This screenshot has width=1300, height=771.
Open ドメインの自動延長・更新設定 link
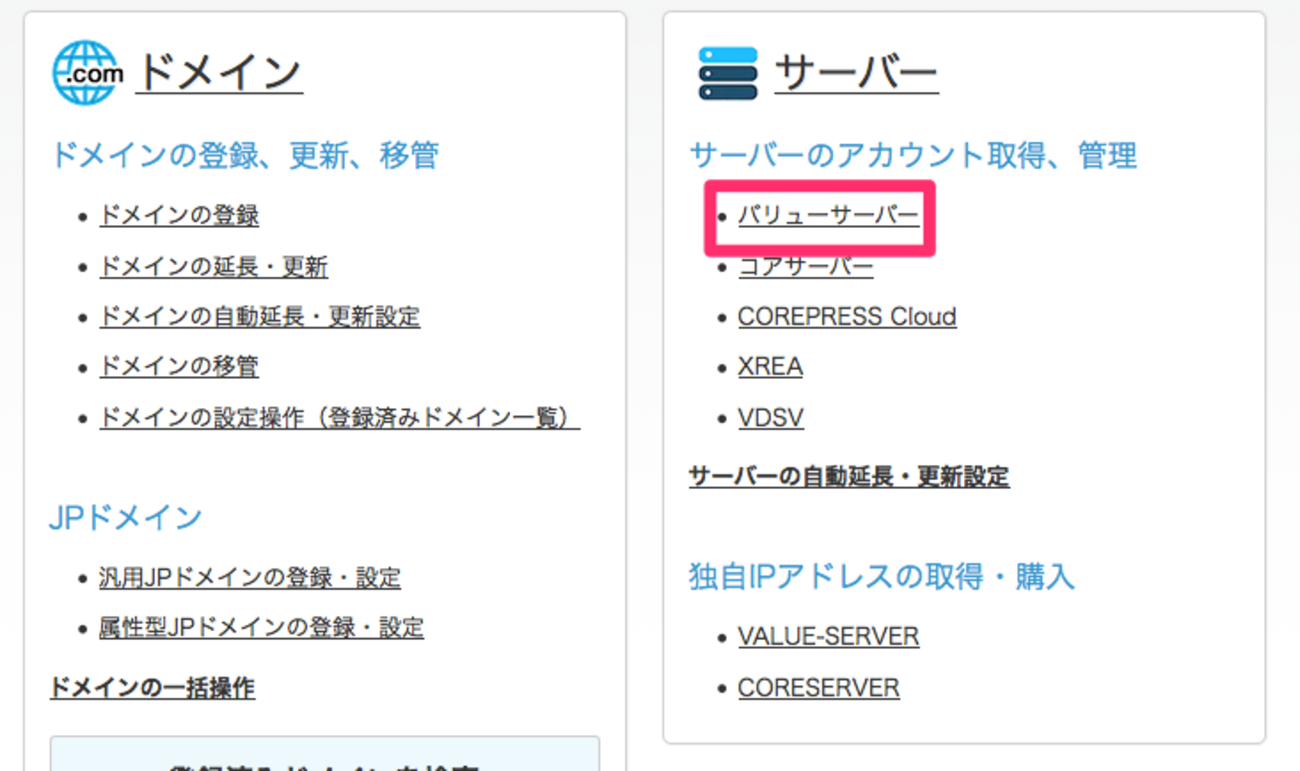tap(260, 316)
